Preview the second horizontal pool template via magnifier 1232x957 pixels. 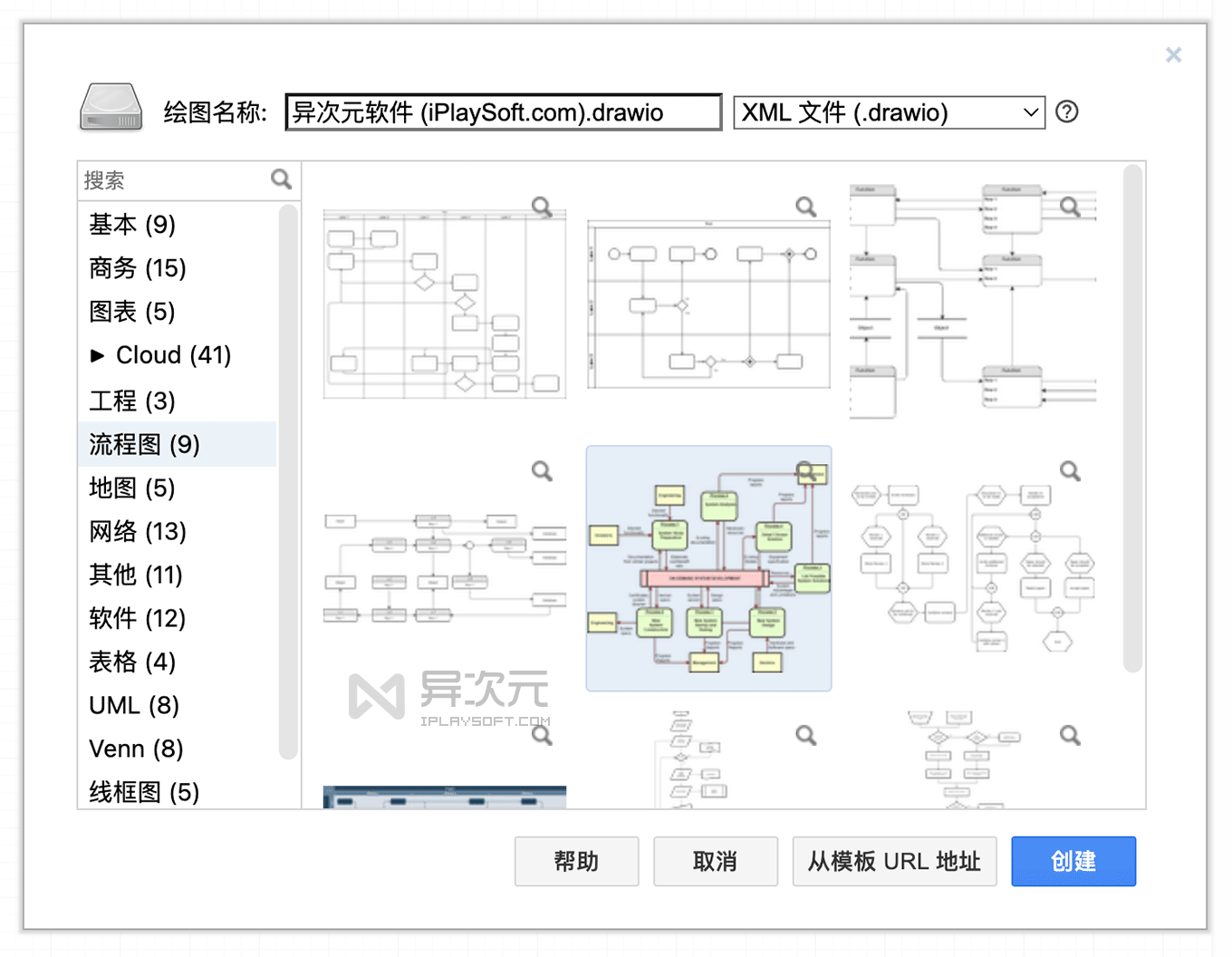tap(806, 207)
